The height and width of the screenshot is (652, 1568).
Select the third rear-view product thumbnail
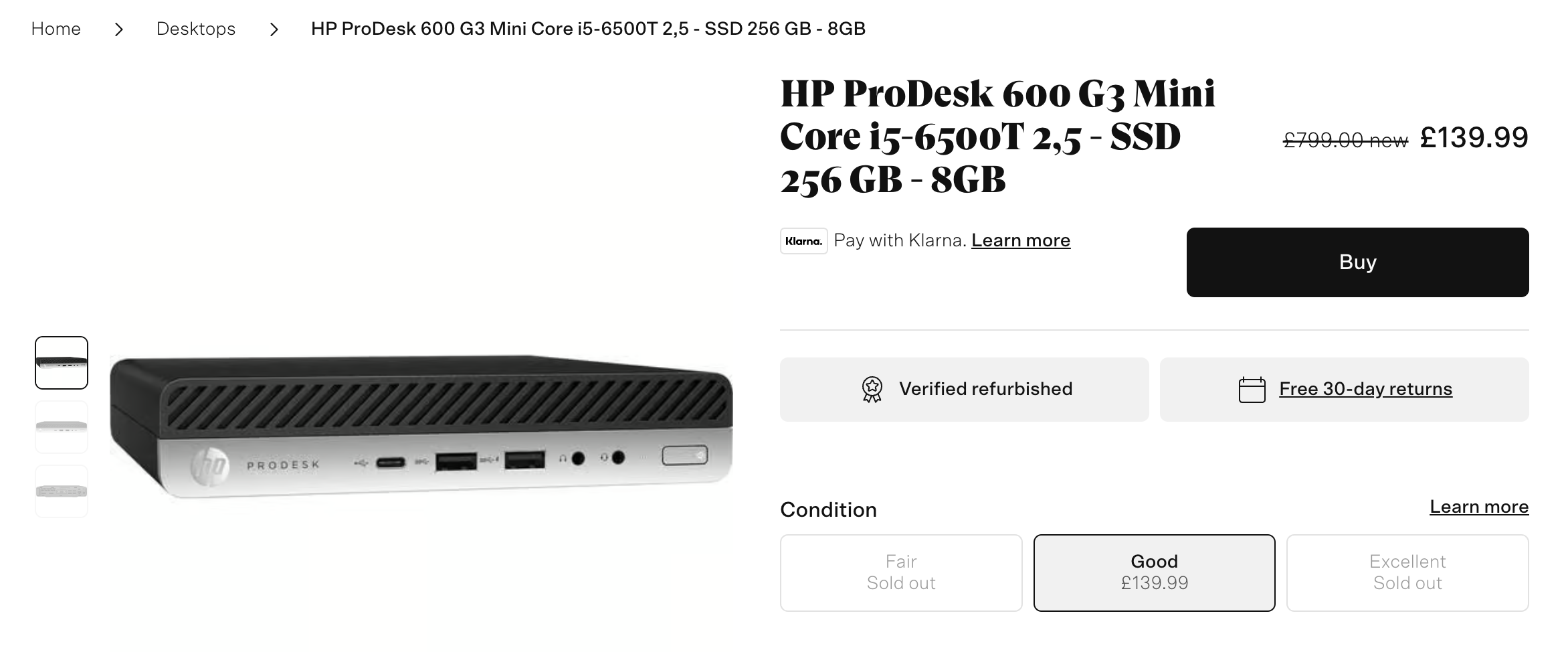click(x=62, y=491)
